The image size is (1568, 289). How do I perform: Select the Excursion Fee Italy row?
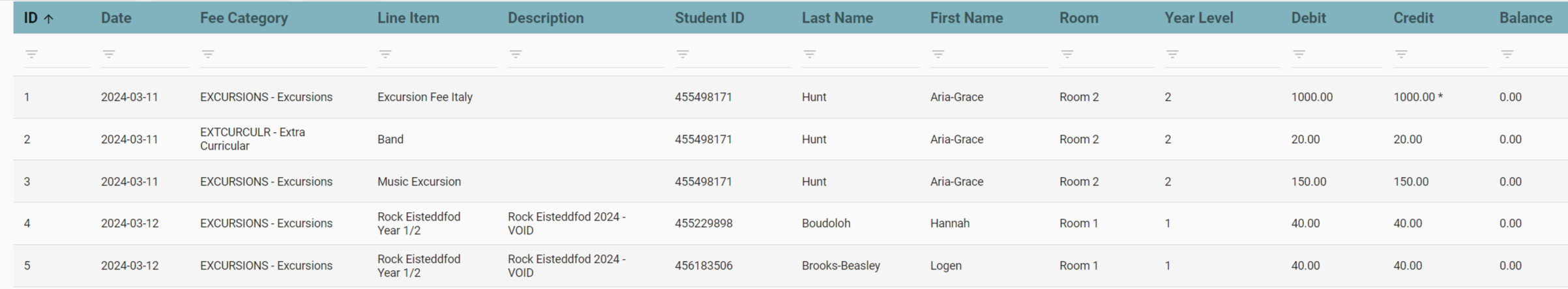pyautogui.click(x=424, y=97)
